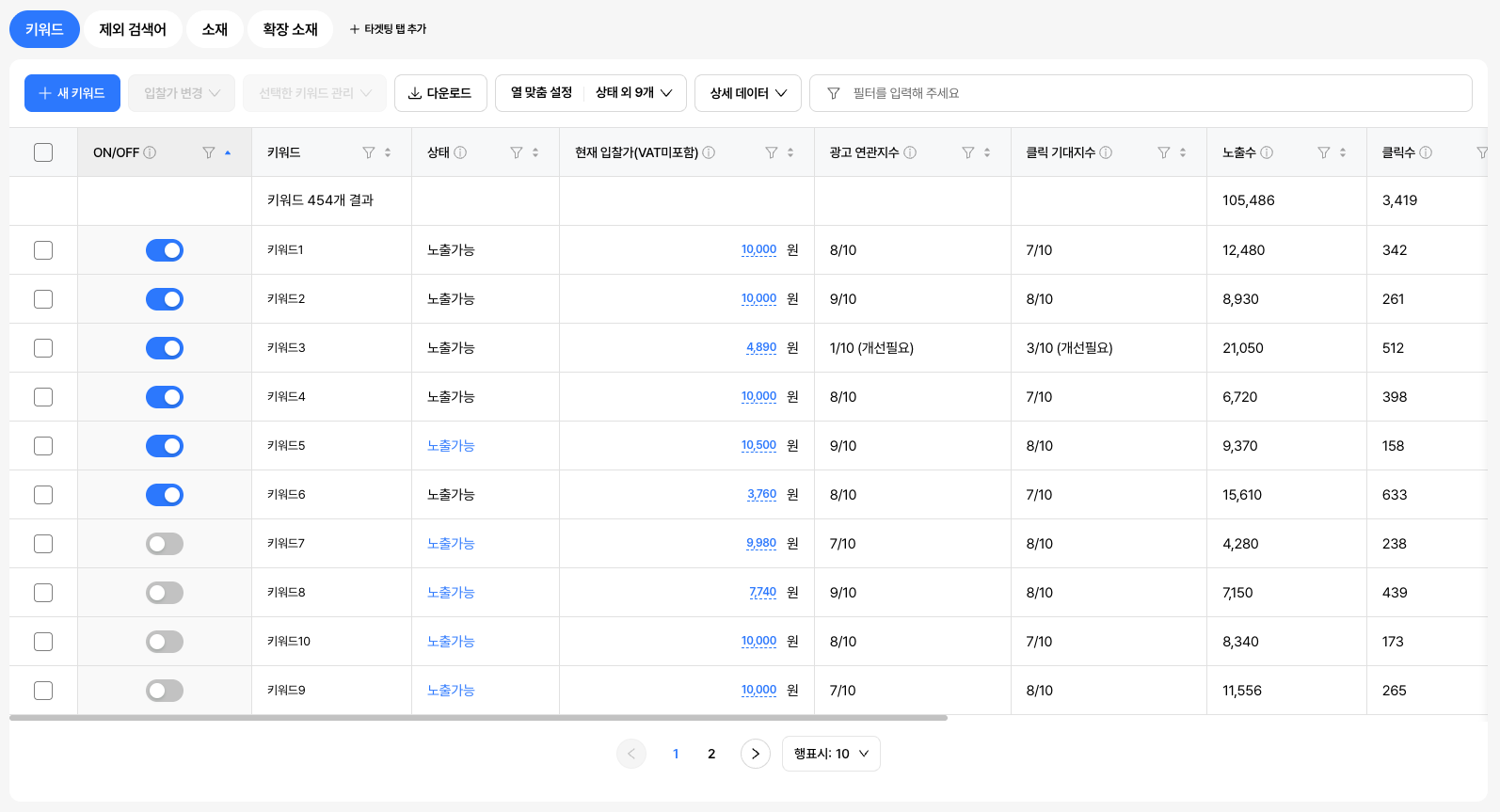The width and height of the screenshot is (1500, 812).
Task: Edit the 7,740 bid for 키워드8
Action: point(763,593)
